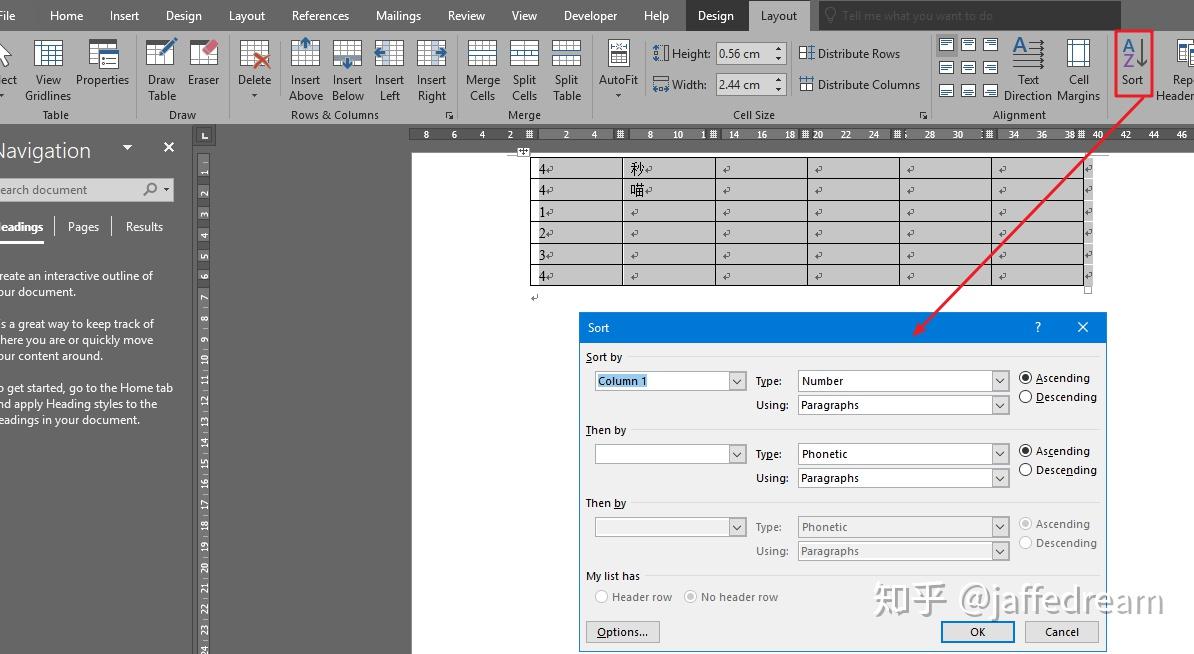The width and height of the screenshot is (1194, 654).
Task: Open Cell Margins settings
Action: pos(1078,70)
